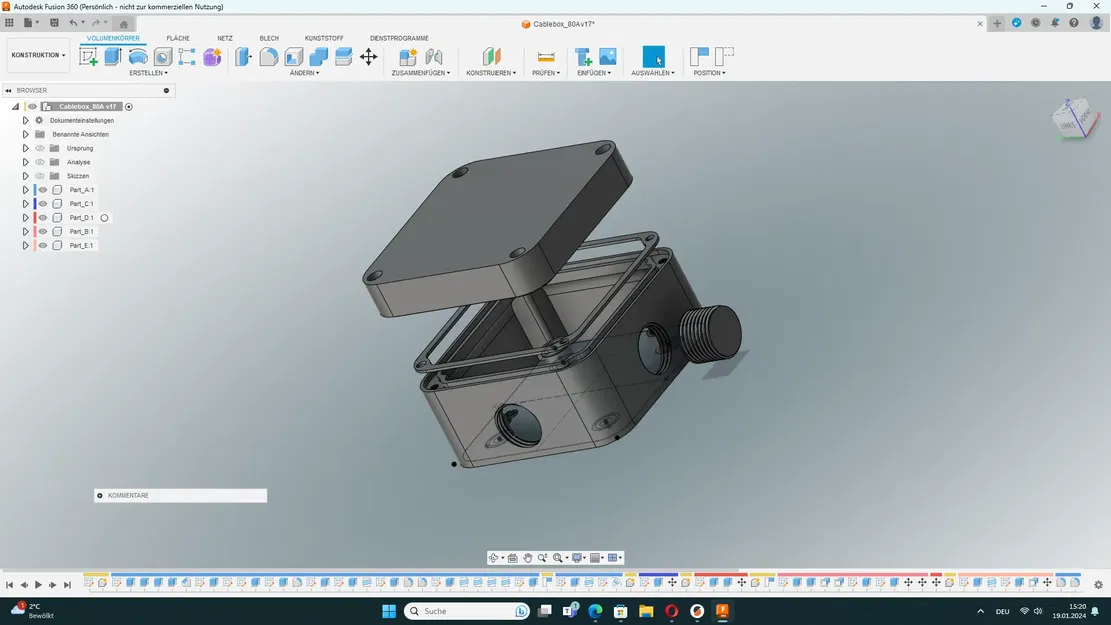Select the Press Pull tool under ÄNDERN
This screenshot has height=625, width=1111.
(x=241, y=57)
